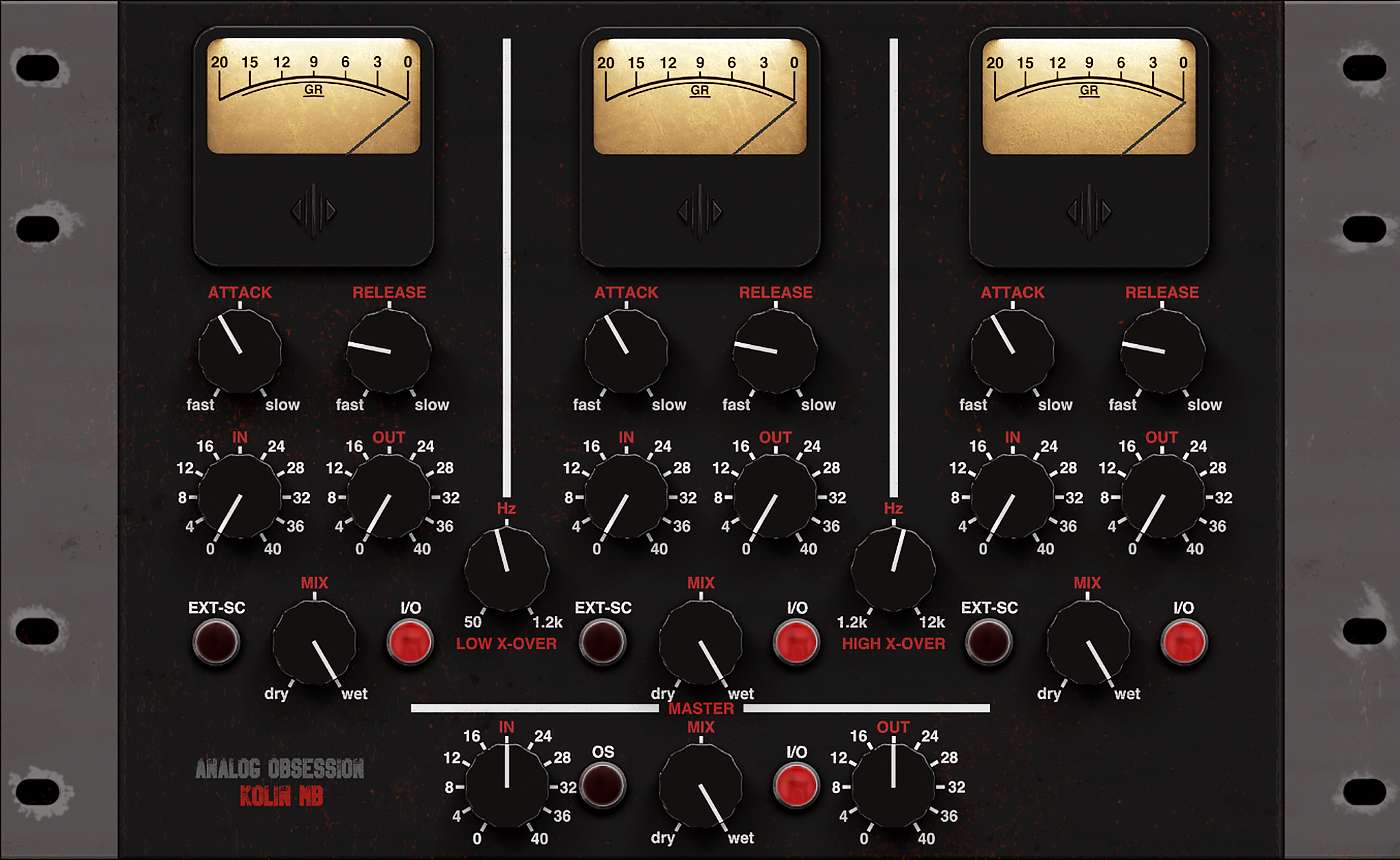The image size is (1400, 860).
Task: Toggle the low band EXT-SC button
Action: [217, 641]
